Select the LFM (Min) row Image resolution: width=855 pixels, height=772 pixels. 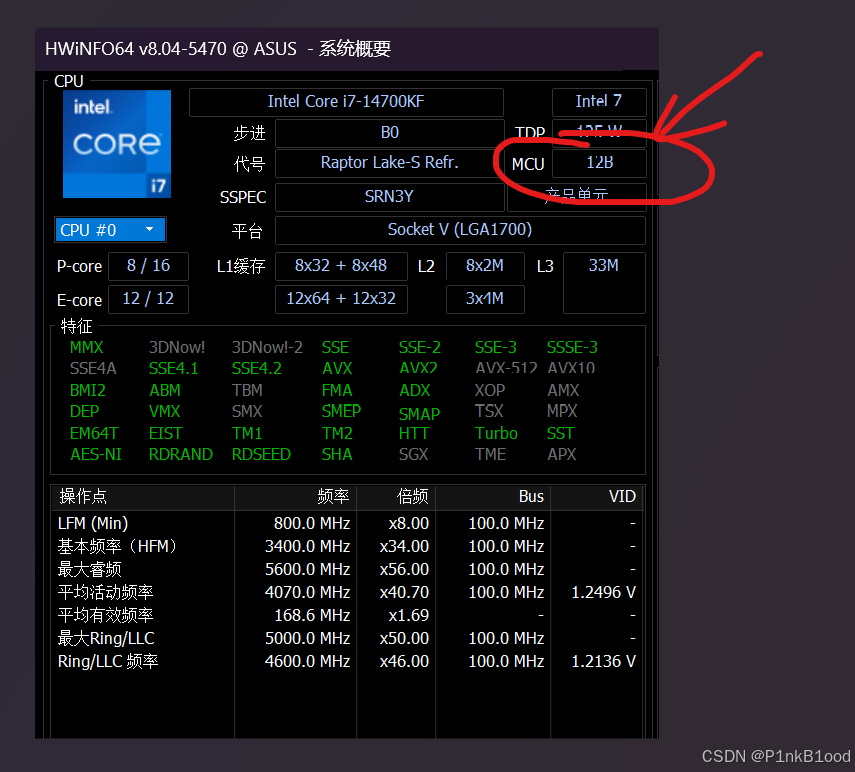click(x=347, y=523)
